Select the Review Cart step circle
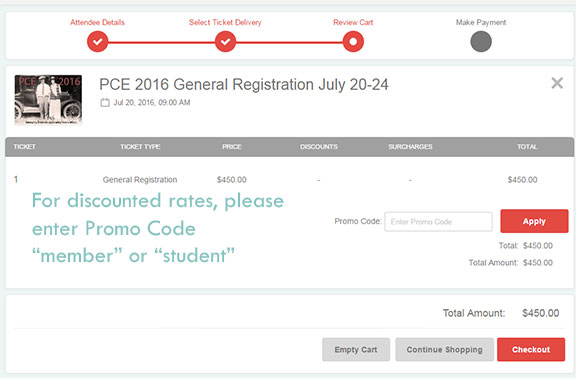 click(353, 42)
